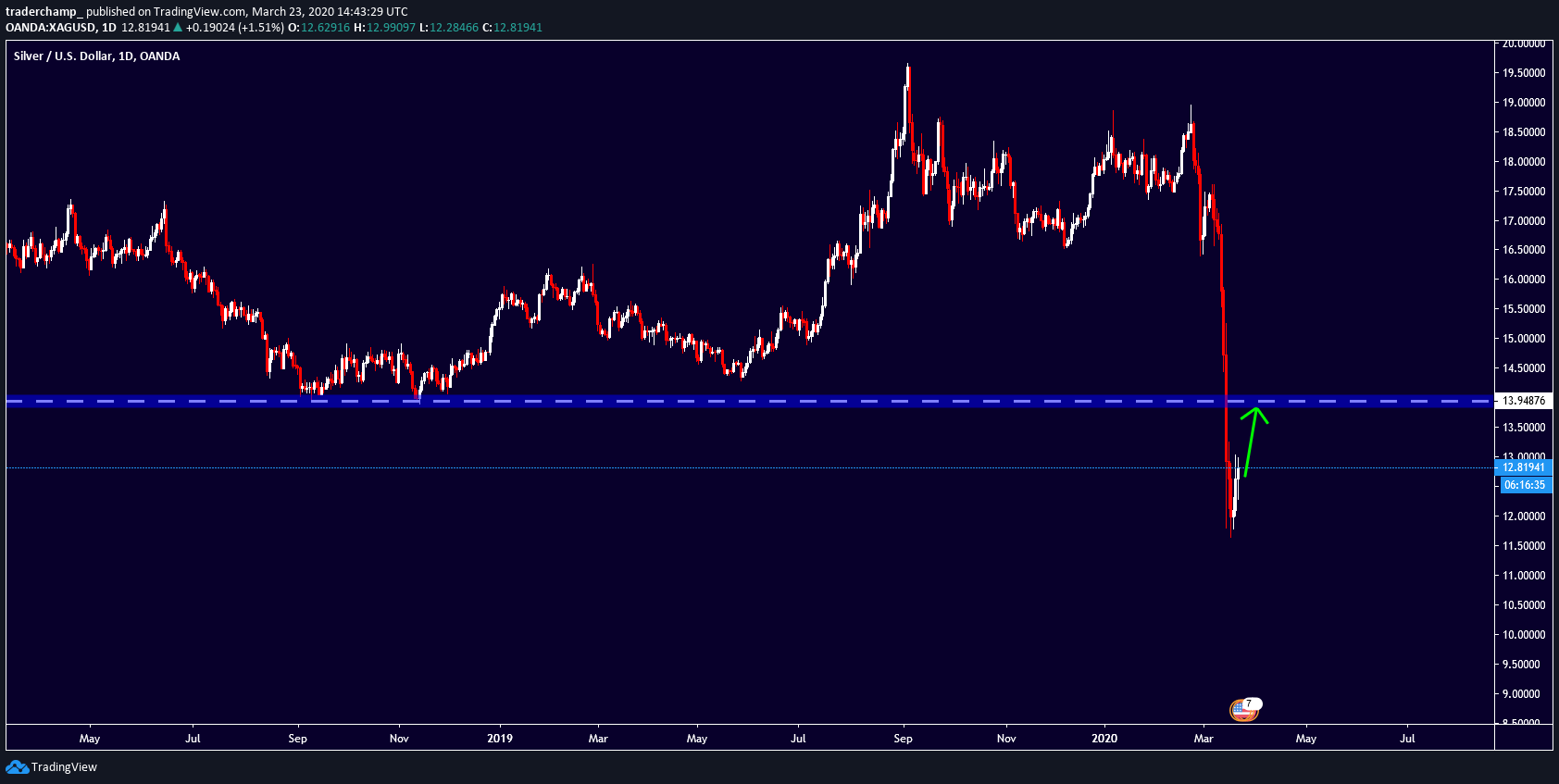
Task: Click the high value 12.99097
Action: pos(391,27)
